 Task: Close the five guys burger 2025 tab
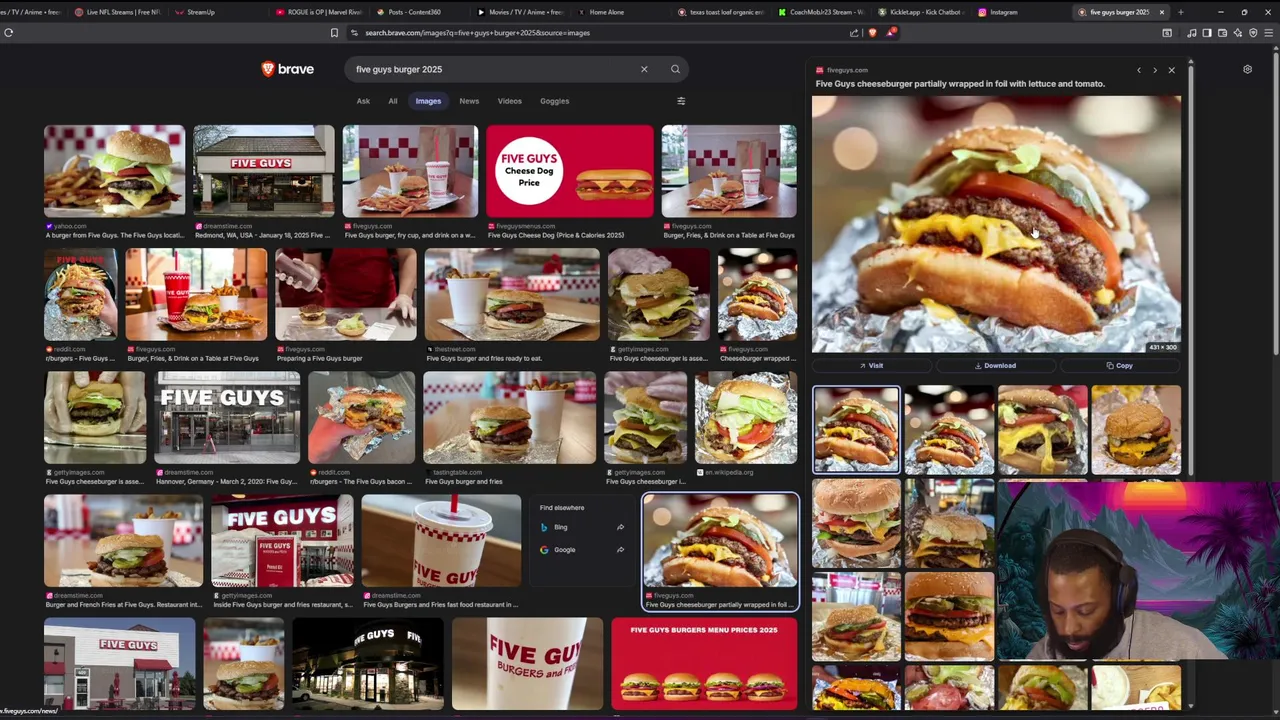1161,12
